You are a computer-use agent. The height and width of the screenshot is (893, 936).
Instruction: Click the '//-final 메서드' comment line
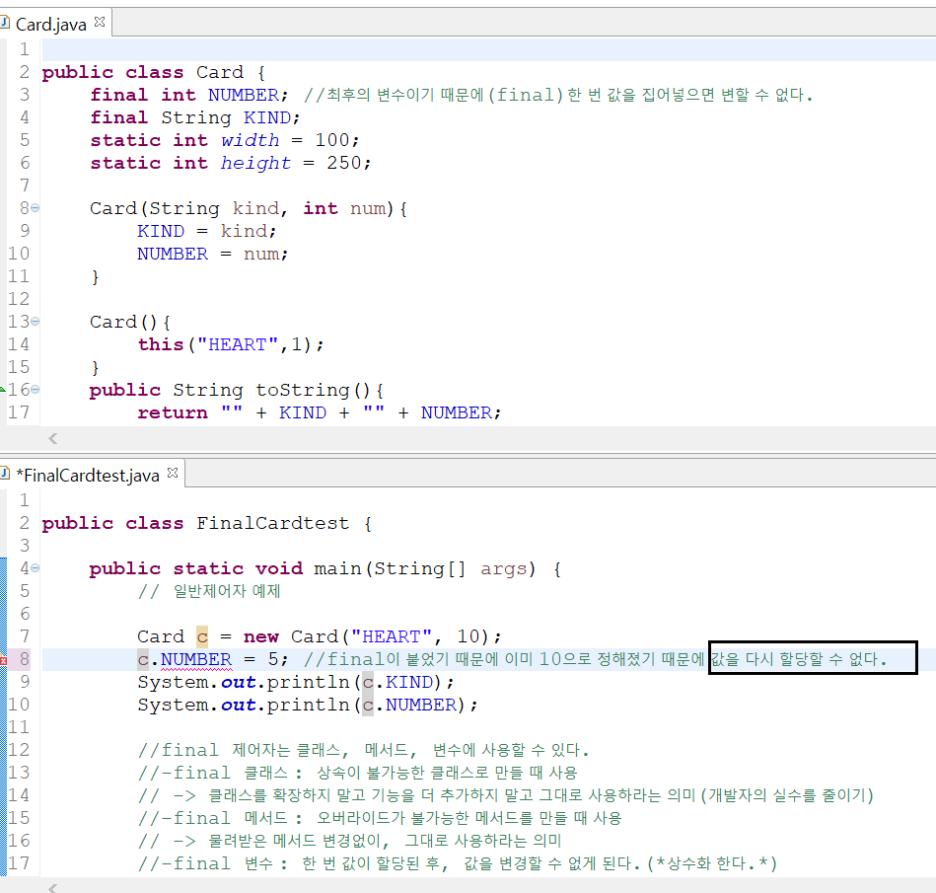pos(380,818)
